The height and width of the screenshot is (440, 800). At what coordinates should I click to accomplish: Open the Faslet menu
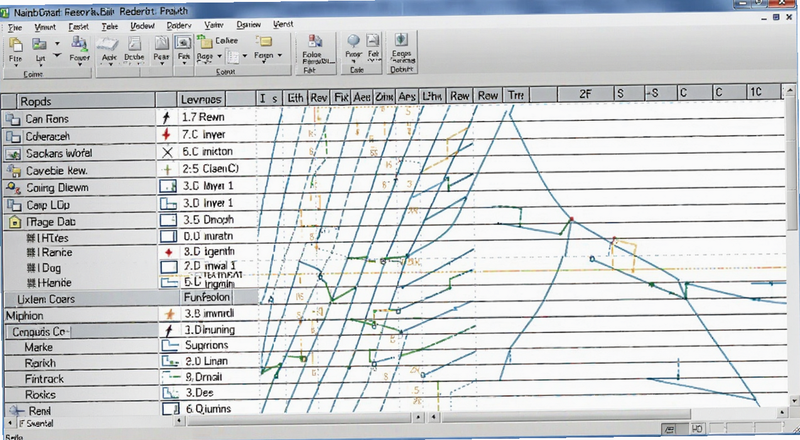[78, 27]
